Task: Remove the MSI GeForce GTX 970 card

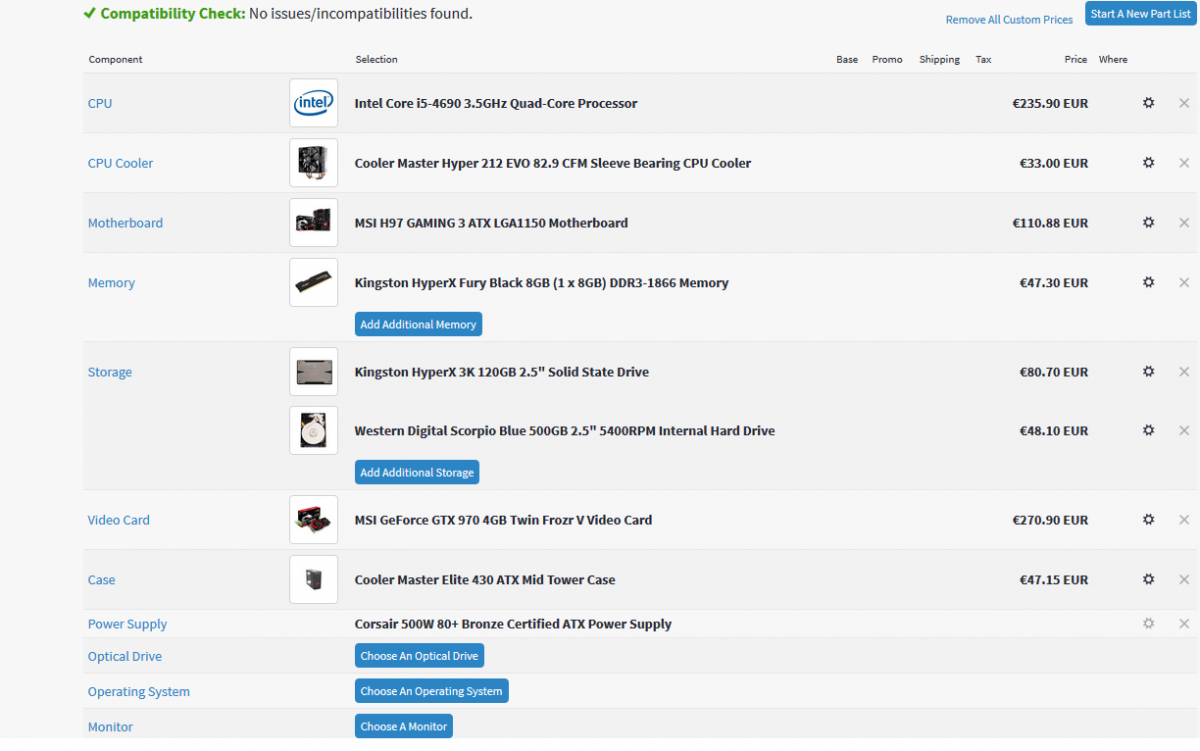Action: pos(1184,520)
